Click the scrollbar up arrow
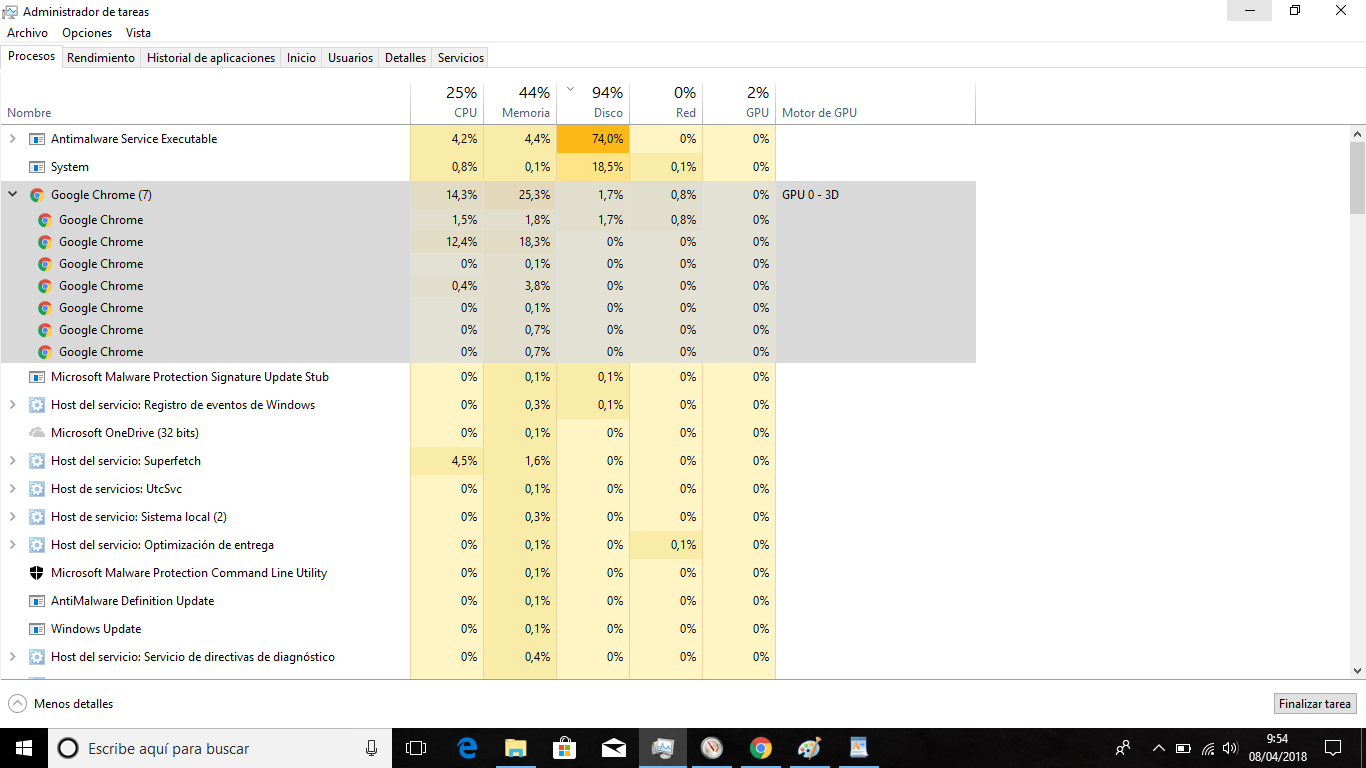Viewport: 1366px width, 768px height. [x=1358, y=134]
